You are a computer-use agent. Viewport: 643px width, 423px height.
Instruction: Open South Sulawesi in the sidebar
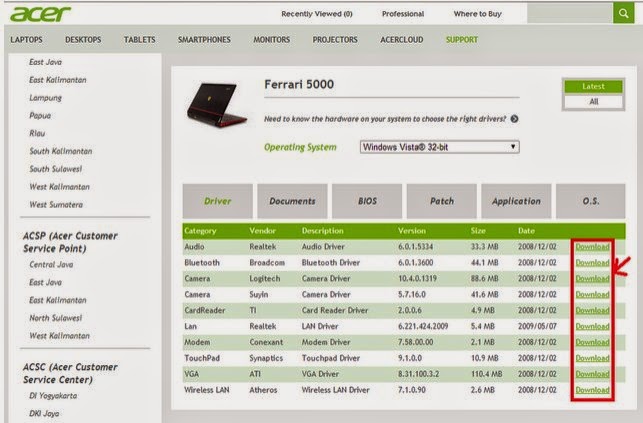(x=56, y=169)
